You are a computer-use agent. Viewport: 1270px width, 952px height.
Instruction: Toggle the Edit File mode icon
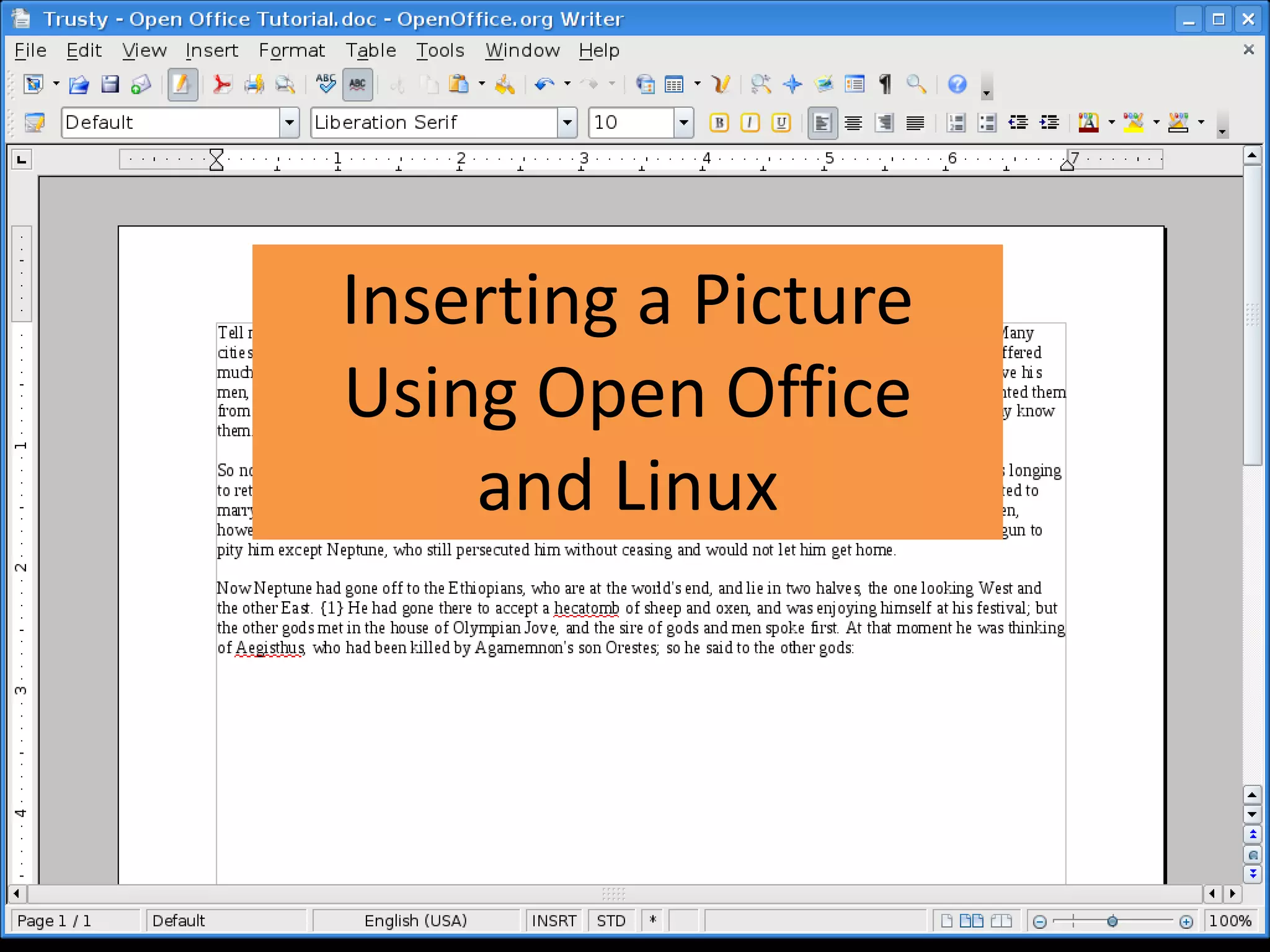click(x=182, y=84)
